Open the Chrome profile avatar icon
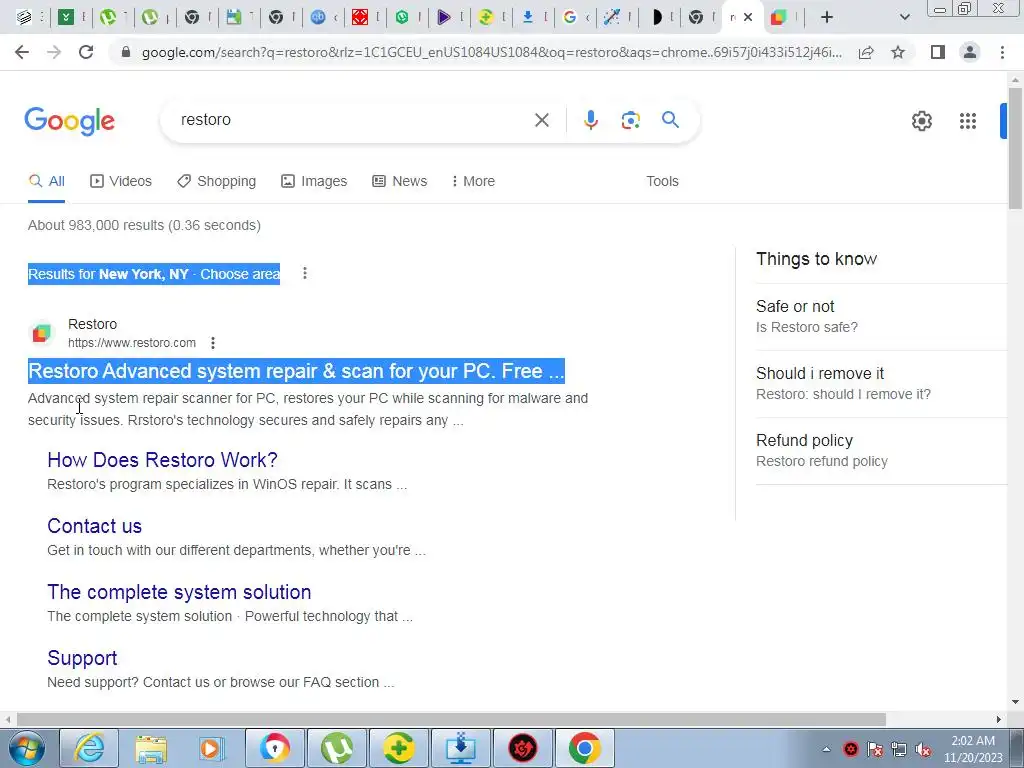Screen dimensions: 1024x768 [x=970, y=52]
